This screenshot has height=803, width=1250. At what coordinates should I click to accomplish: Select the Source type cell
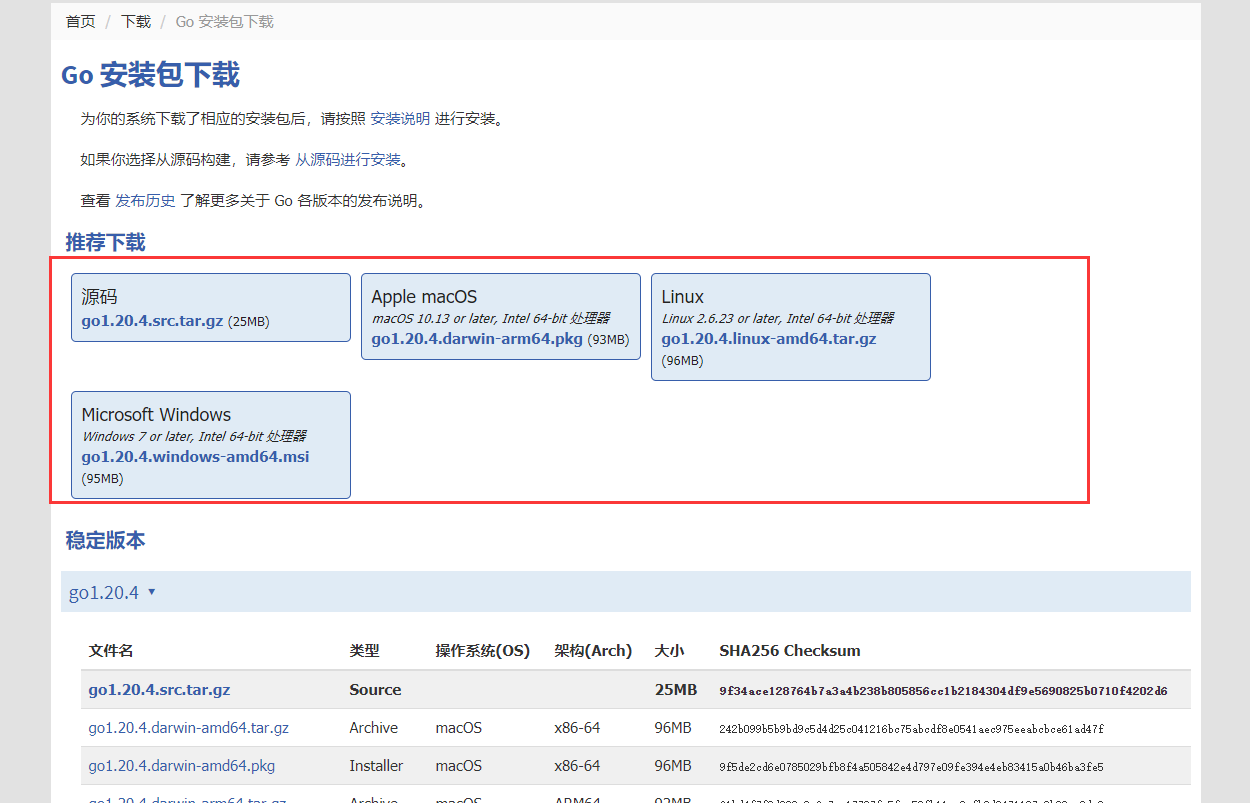pyautogui.click(x=375, y=690)
